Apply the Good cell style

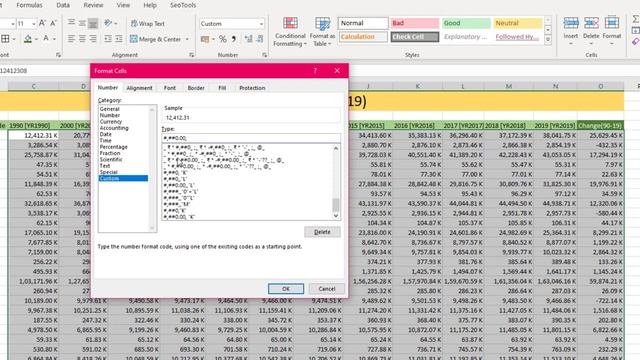tap(466, 23)
